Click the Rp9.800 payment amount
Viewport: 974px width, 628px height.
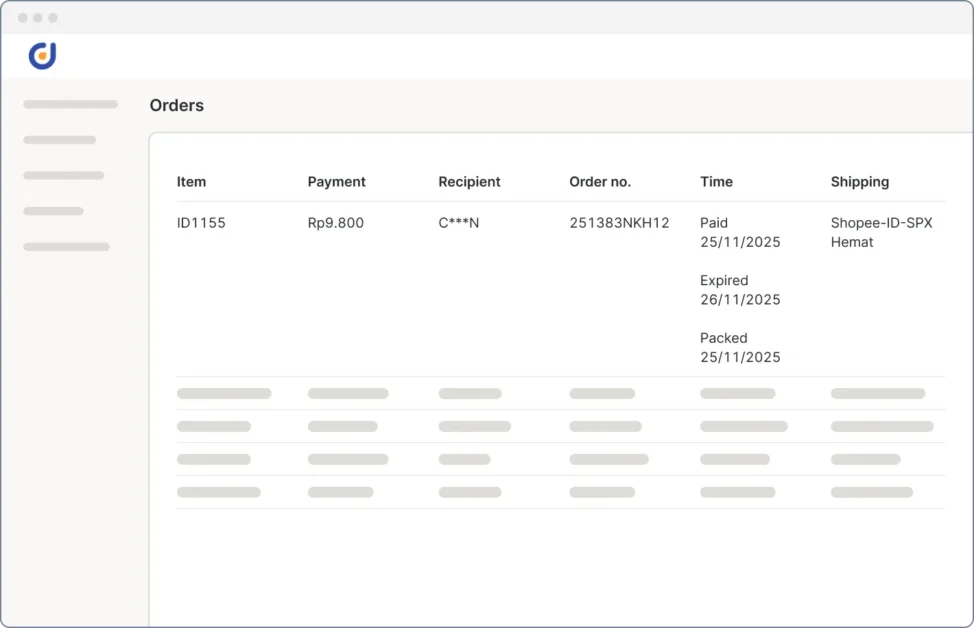tap(335, 223)
